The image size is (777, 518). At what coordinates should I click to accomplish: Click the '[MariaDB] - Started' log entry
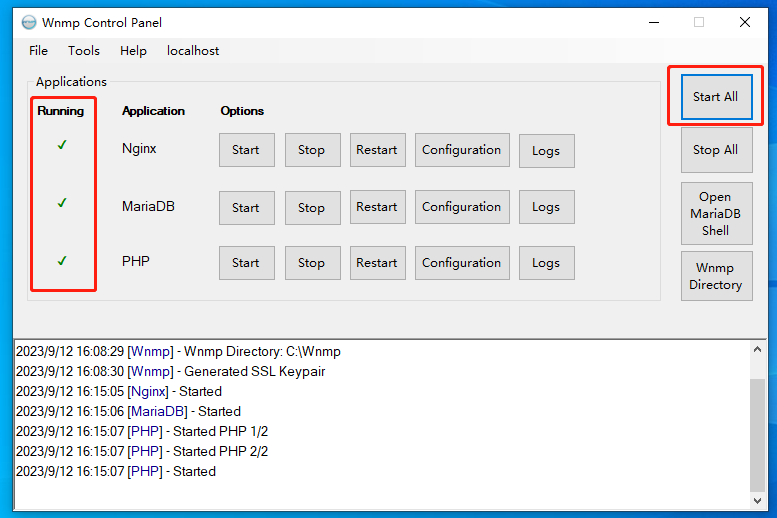click(128, 411)
